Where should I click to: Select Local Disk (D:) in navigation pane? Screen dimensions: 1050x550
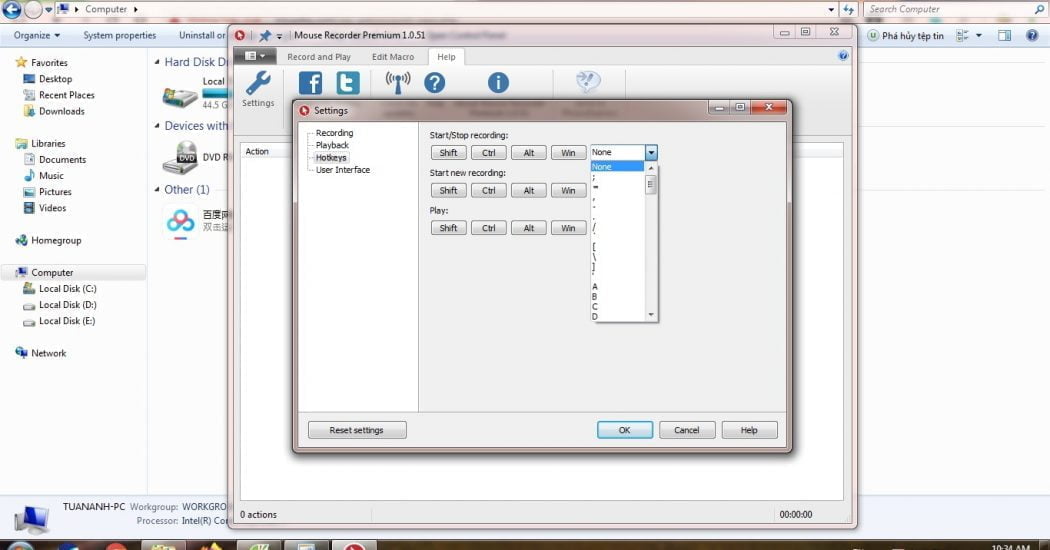coord(68,305)
